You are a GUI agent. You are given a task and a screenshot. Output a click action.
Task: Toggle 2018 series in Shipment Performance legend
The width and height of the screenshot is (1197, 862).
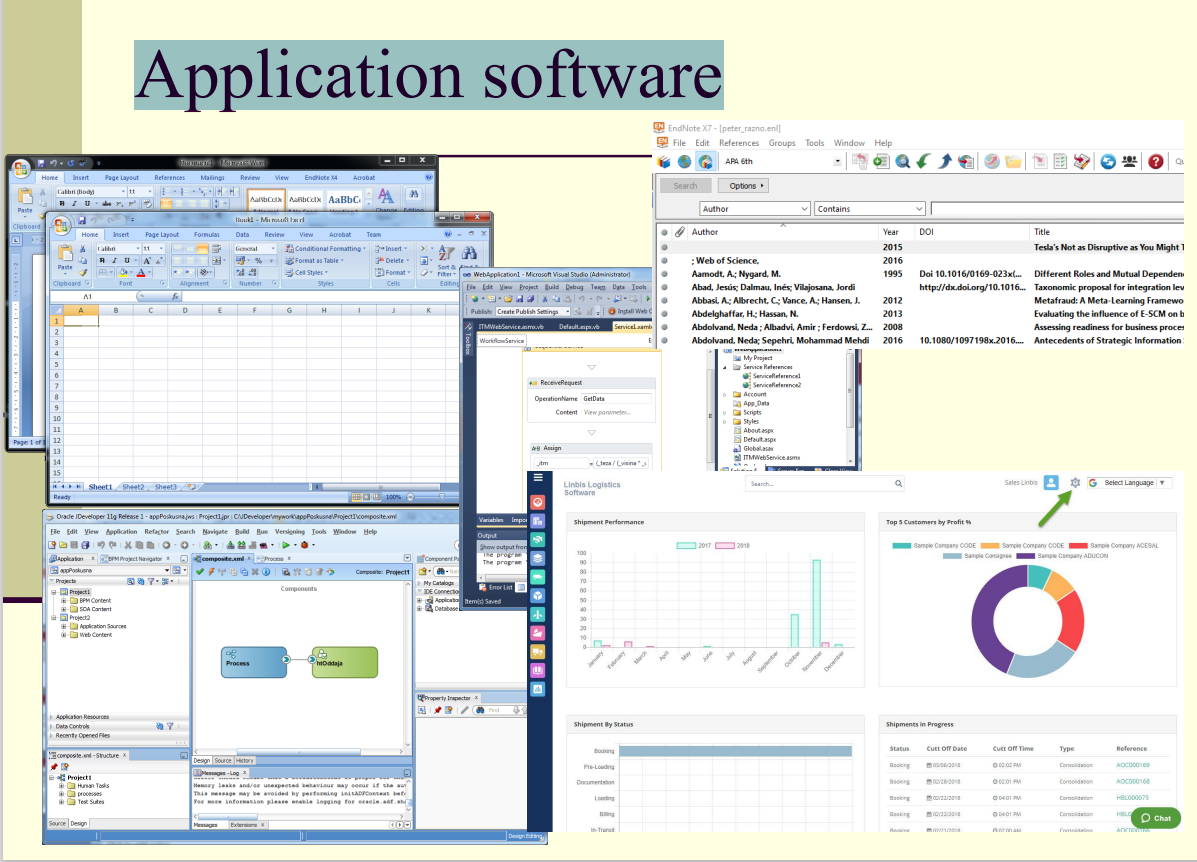click(733, 545)
